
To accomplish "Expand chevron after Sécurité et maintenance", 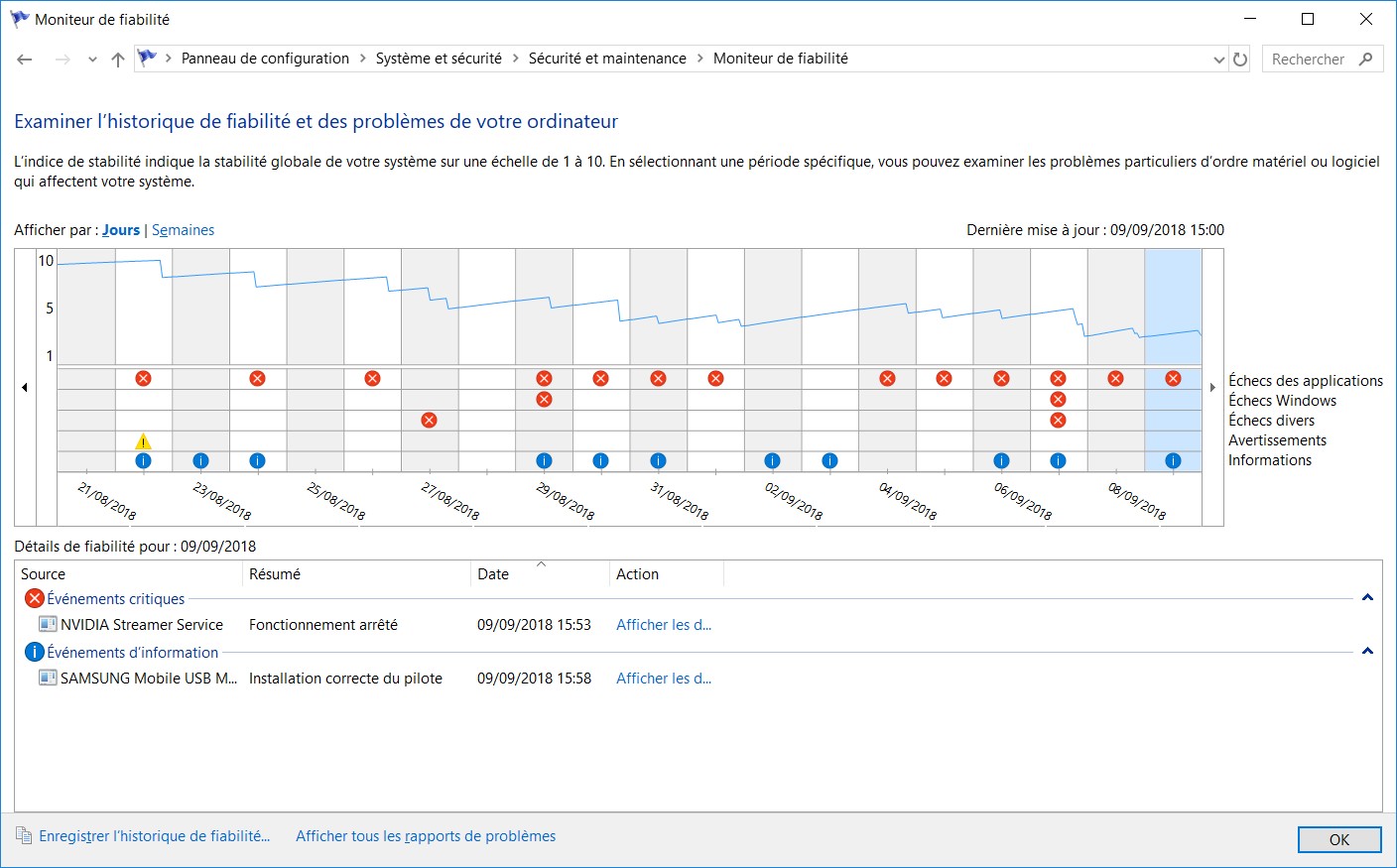I will point(700,59).
